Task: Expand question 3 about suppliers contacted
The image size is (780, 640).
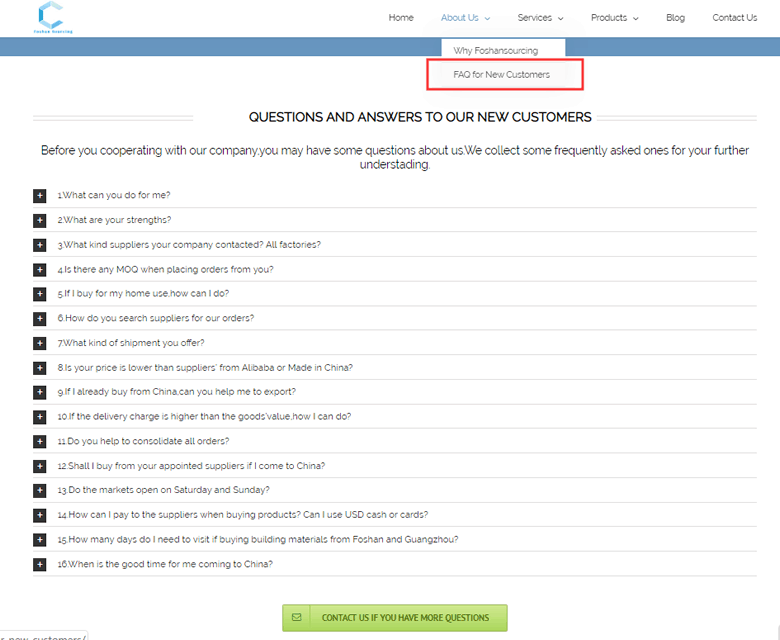Action: pos(40,245)
